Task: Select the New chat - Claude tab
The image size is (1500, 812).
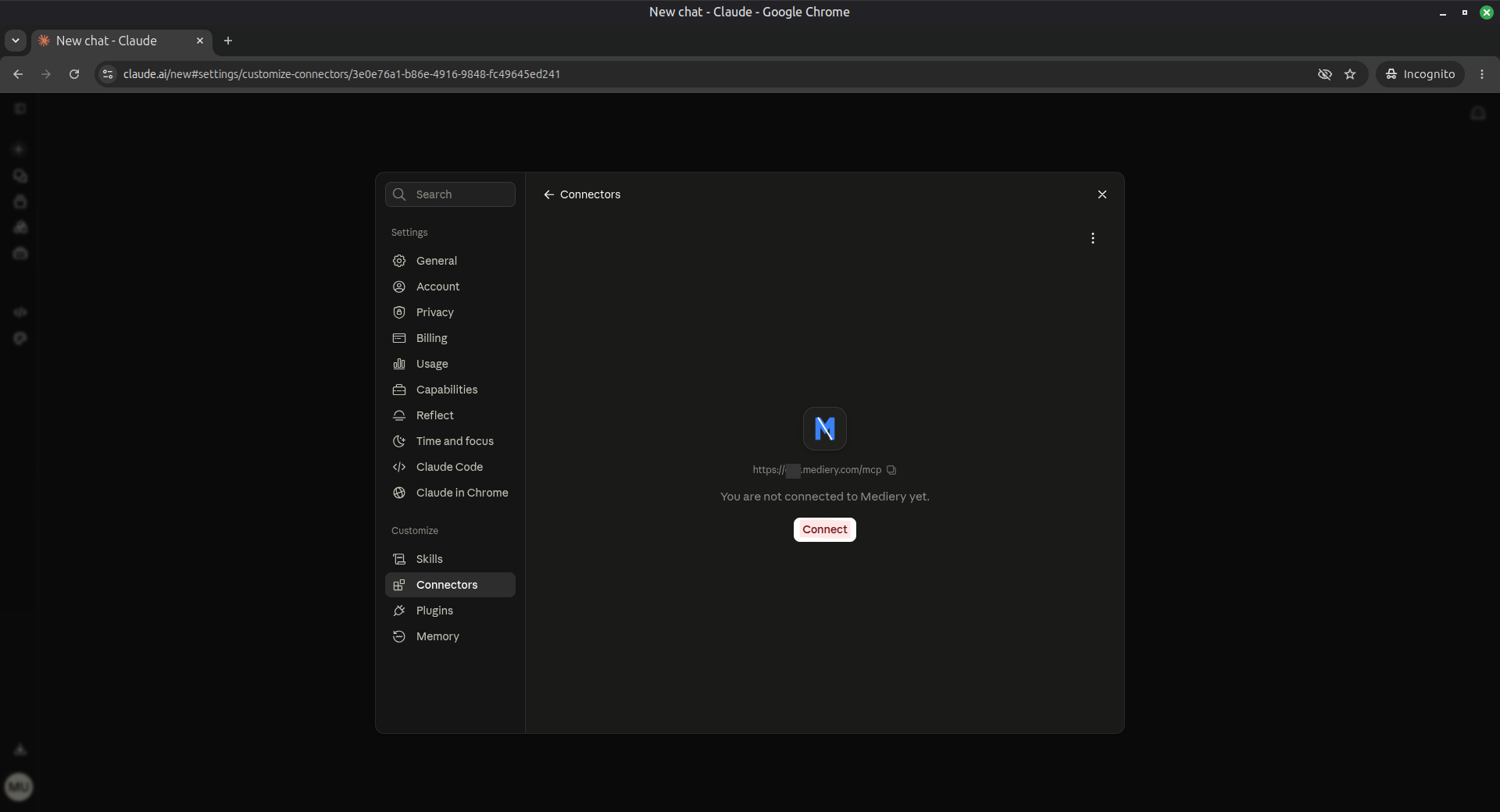Action: pyautogui.click(x=121, y=41)
